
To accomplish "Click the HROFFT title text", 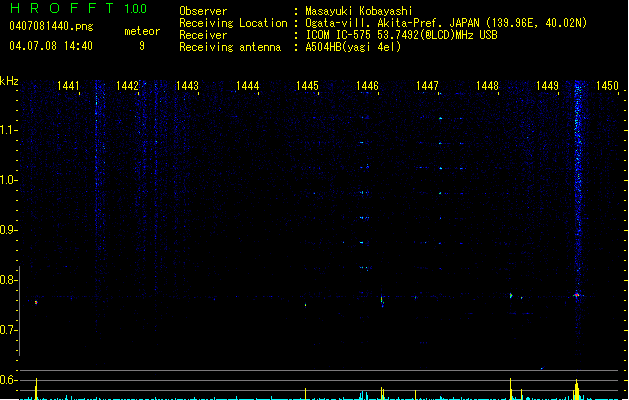I will coord(61,8).
